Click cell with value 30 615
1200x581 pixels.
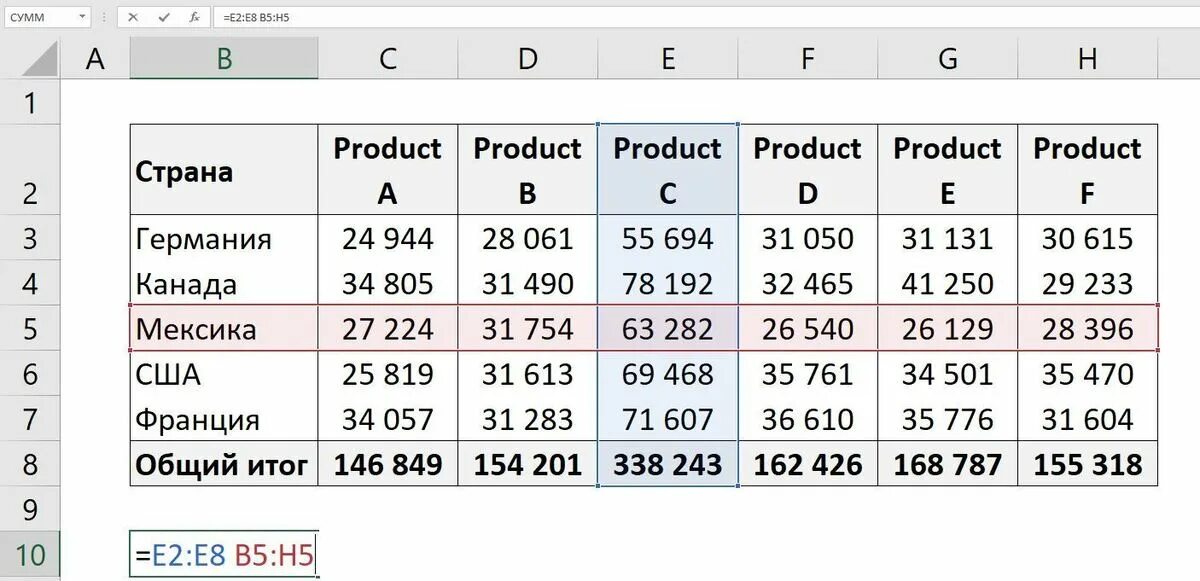1088,238
